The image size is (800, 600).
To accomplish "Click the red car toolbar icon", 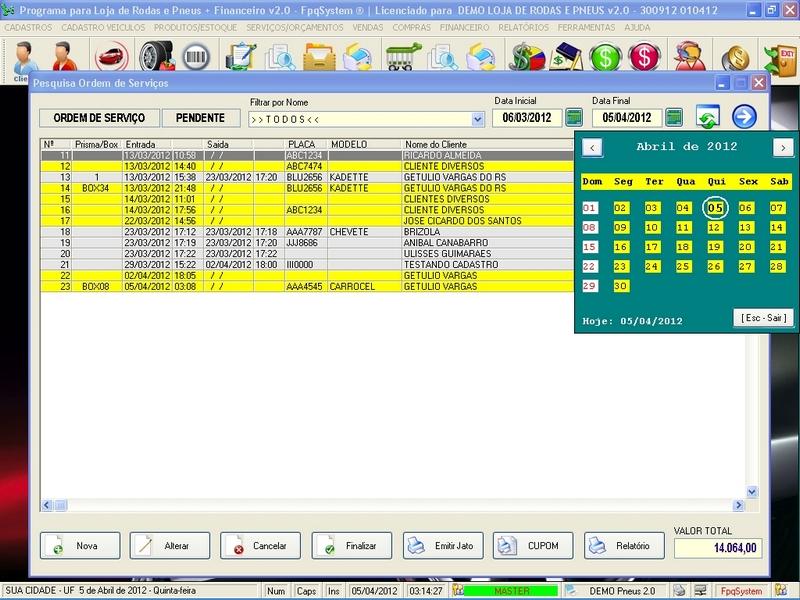I will click(x=109, y=55).
